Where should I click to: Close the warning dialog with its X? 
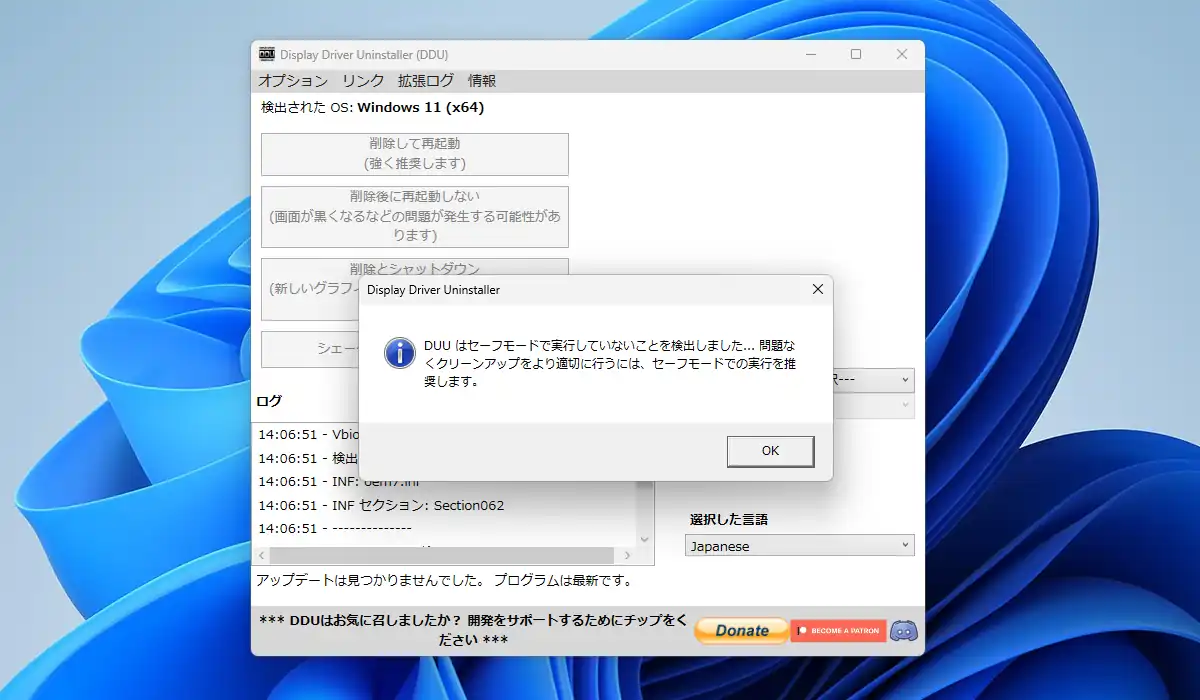[817, 290]
